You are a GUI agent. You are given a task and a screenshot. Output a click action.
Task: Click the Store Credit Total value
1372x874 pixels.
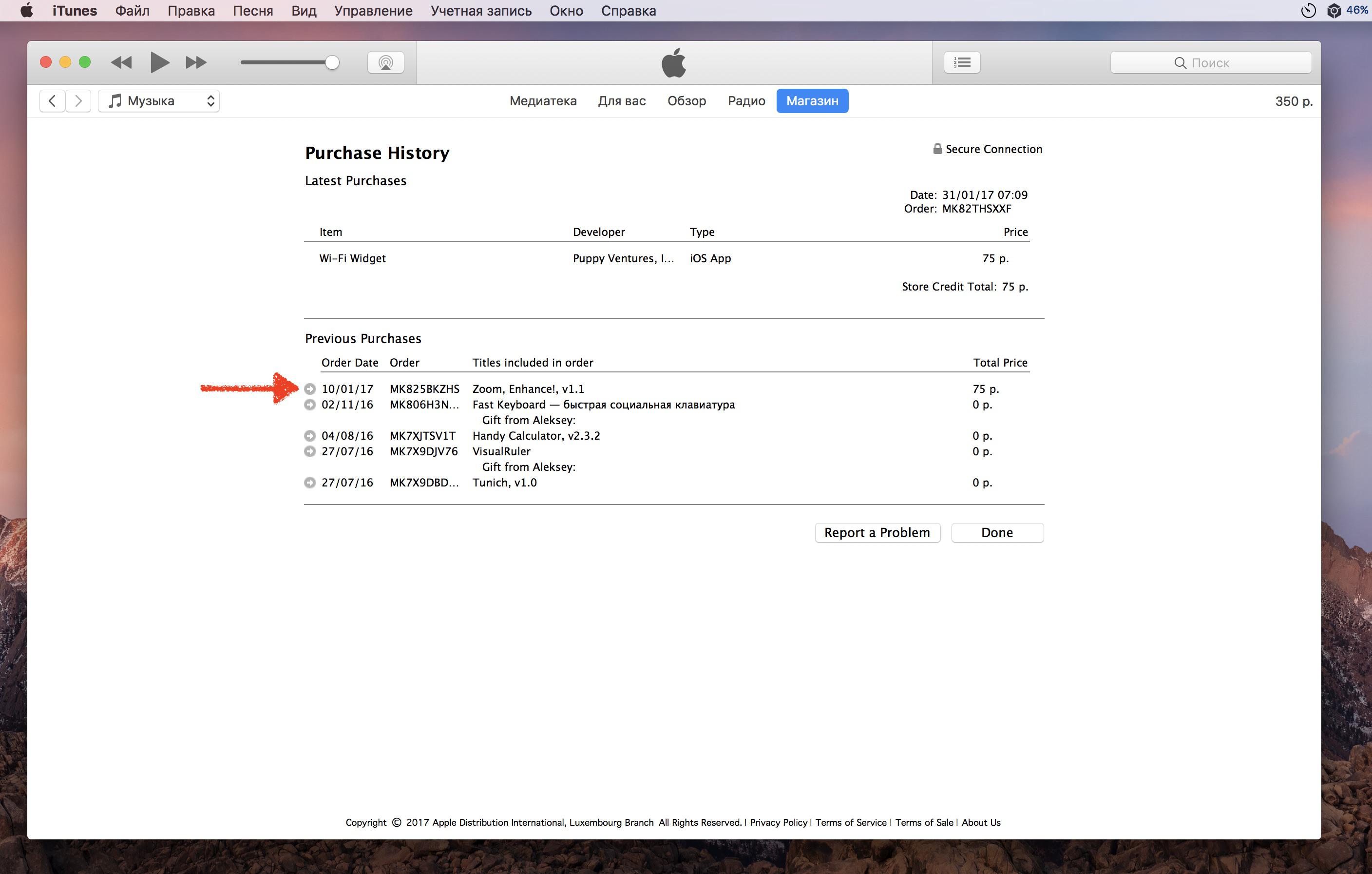coord(1015,287)
